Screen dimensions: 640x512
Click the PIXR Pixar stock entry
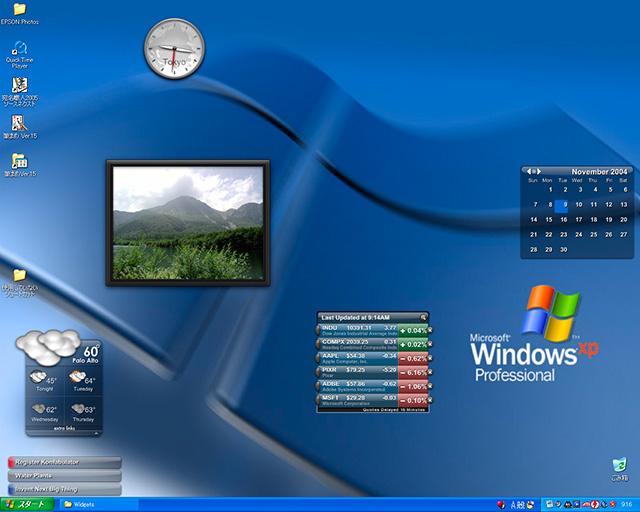click(x=358, y=372)
